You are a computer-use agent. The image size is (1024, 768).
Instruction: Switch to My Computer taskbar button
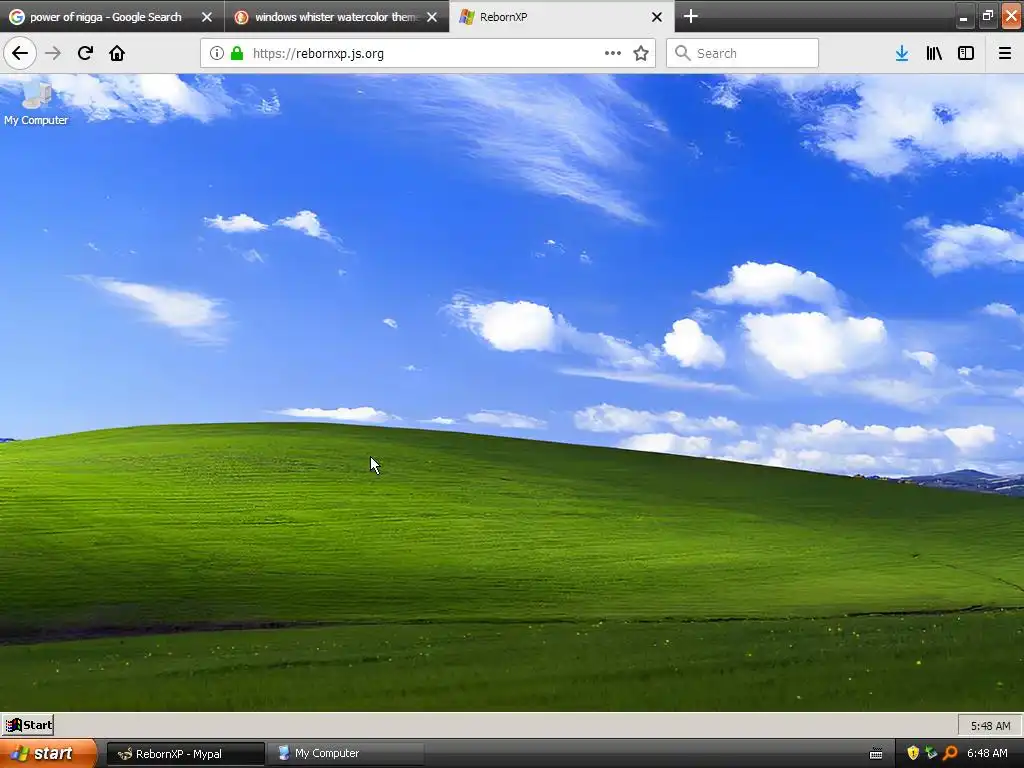click(346, 754)
